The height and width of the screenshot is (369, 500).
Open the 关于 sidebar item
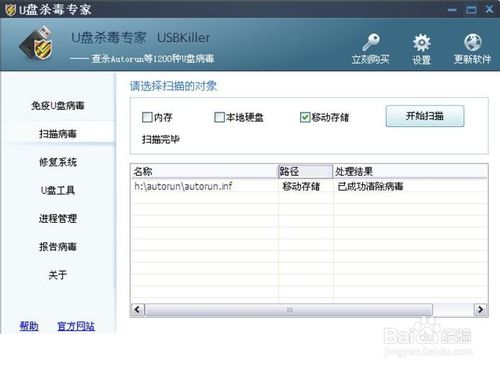pos(58,275)
